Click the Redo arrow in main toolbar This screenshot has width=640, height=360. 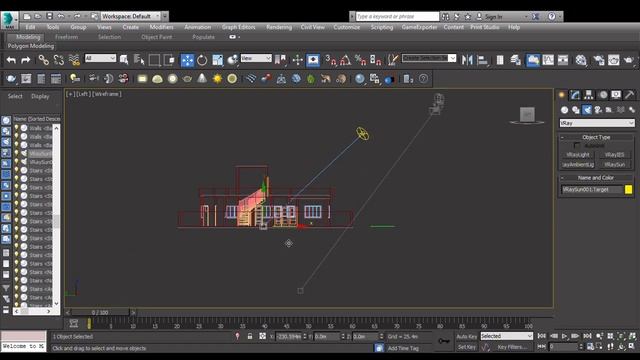(x=26, y=60)
